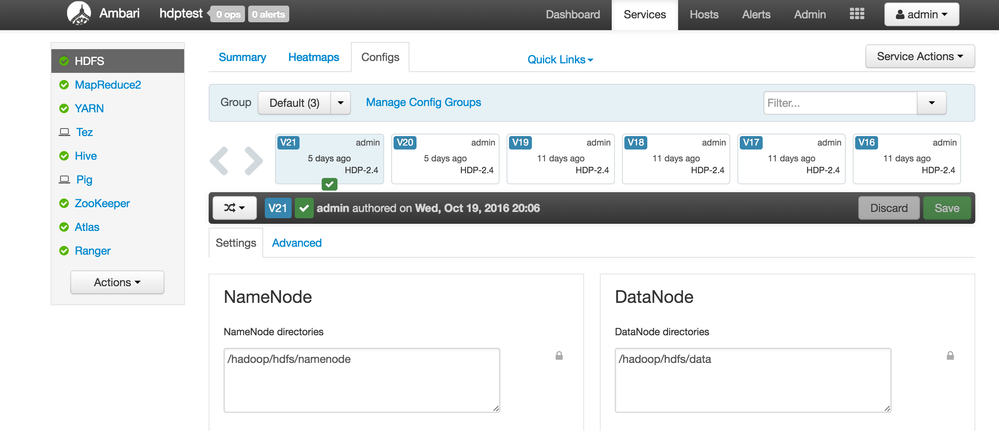The width and height of the screenshot is (999, 431).
Task: Click the green checkmark beside V21 author
Action: pos(304,208)
